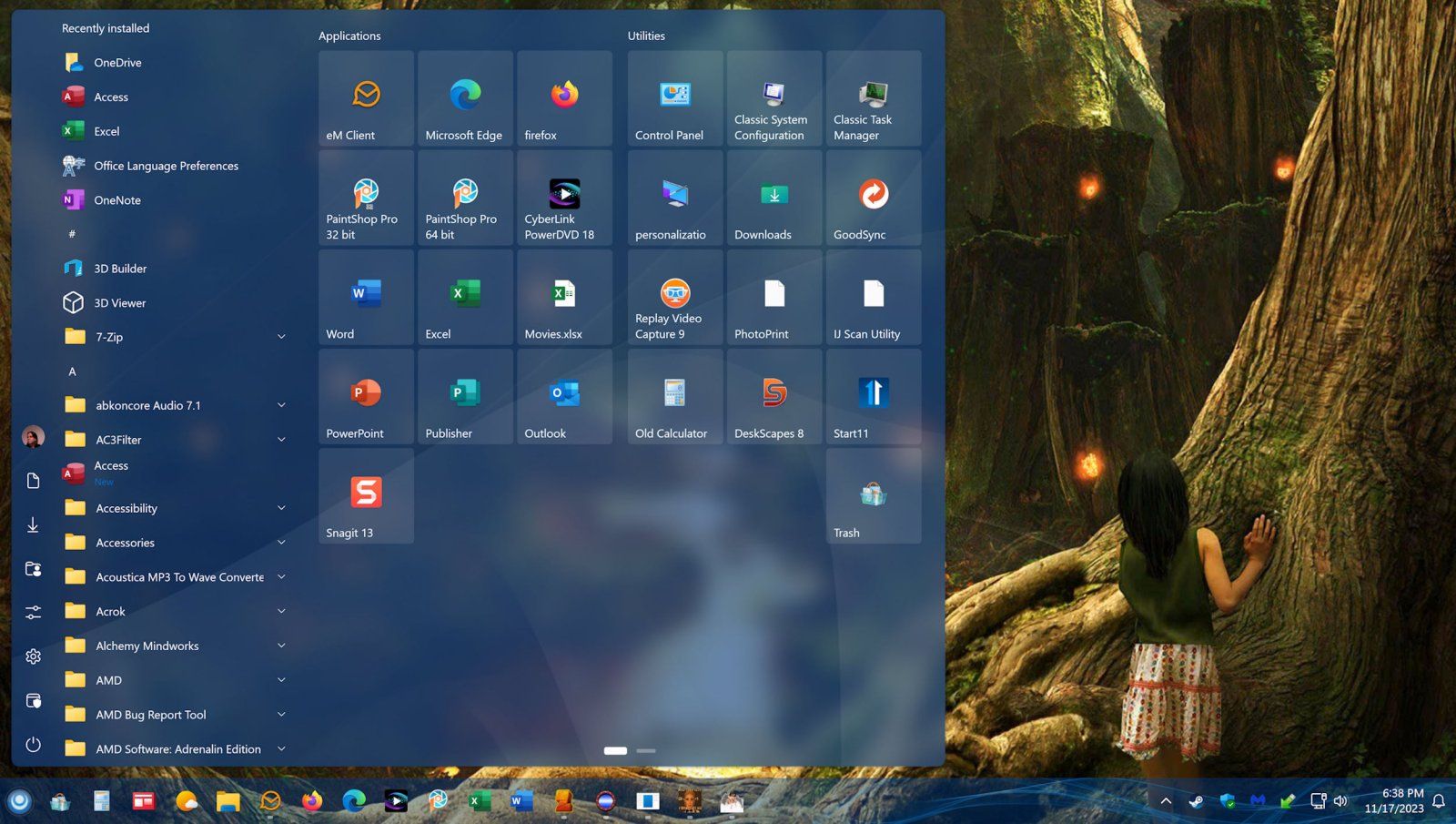Open the Excel tile in Applications

point(465,297)
